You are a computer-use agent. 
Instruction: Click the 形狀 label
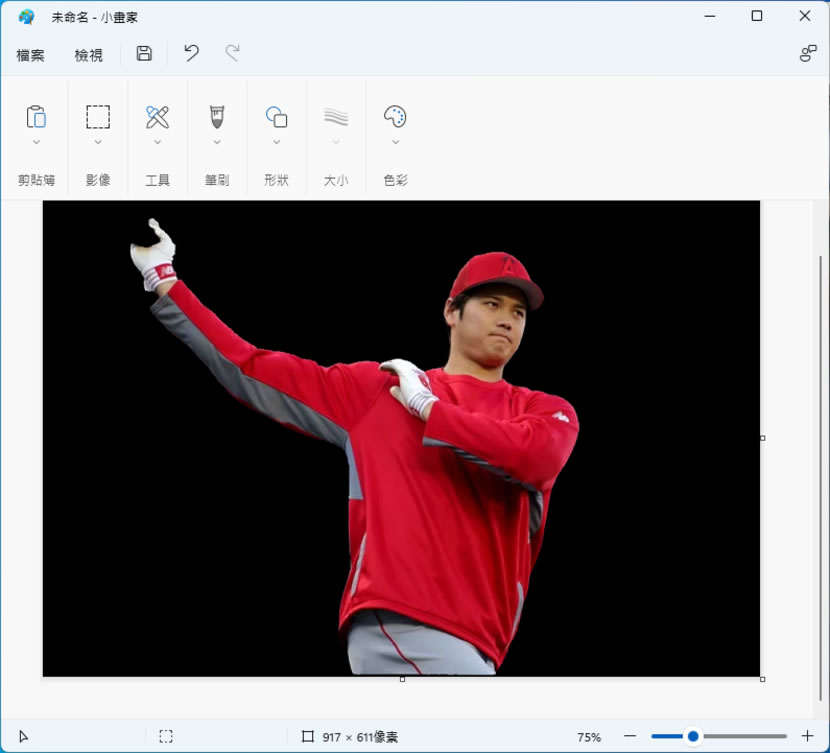276,180
